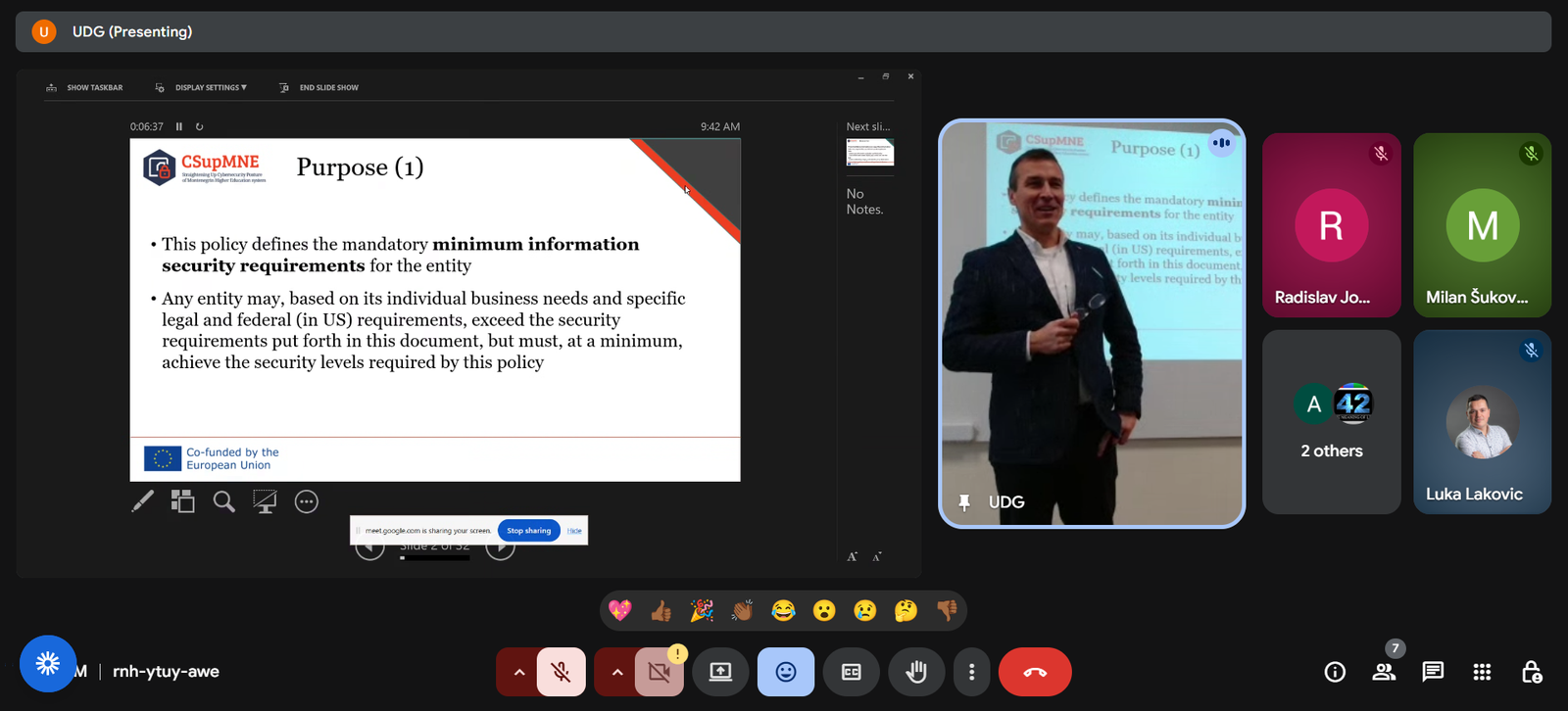Click the Stop sharing button
Viewport: 1568px width, 711px height.
pyautogui.click(x=529, y=531)
